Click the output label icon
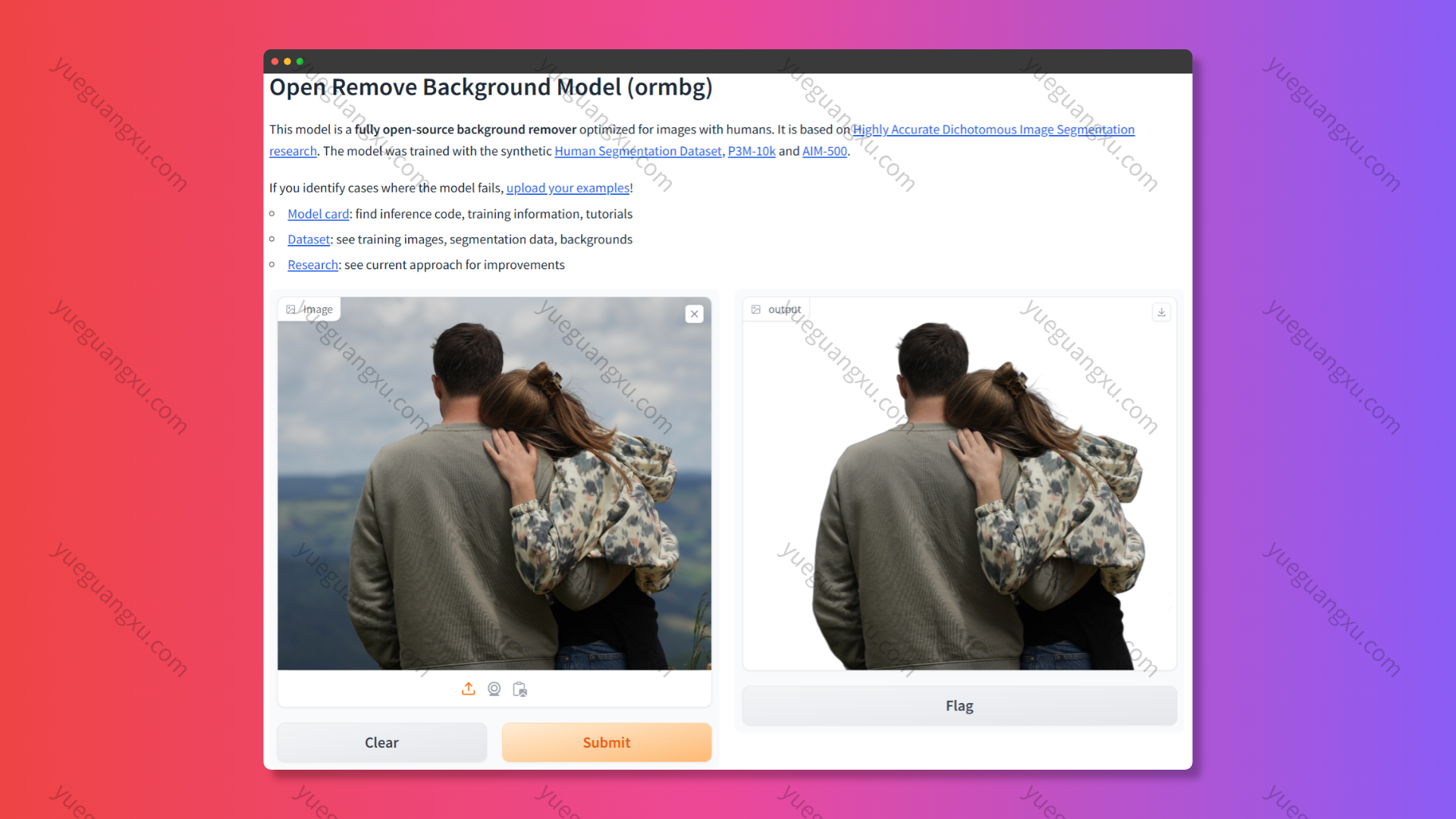The image size is (1456, 819). pyautogui.click(x=756, y=309)
